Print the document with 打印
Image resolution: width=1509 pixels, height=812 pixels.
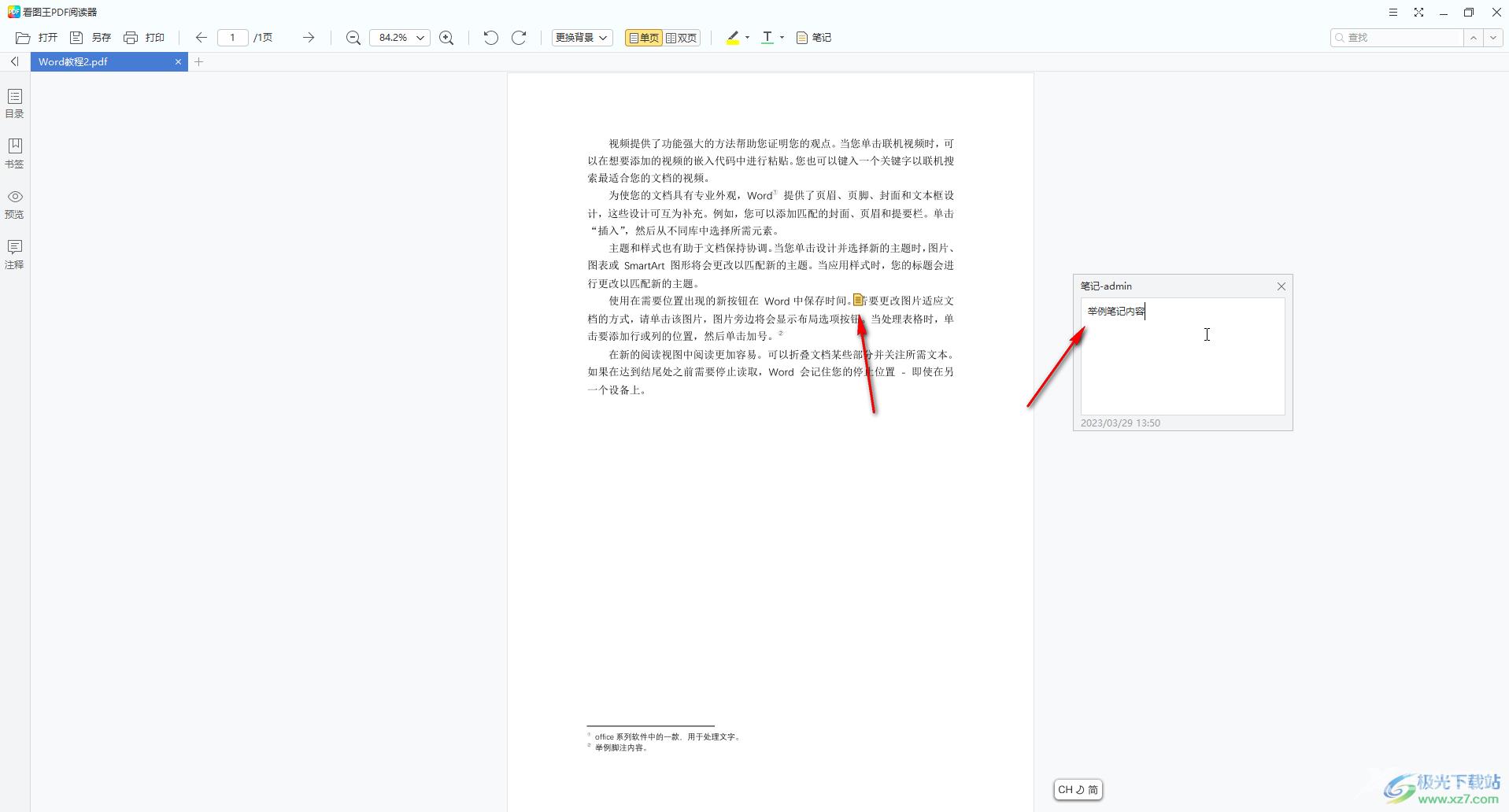[x=144, y=38]
